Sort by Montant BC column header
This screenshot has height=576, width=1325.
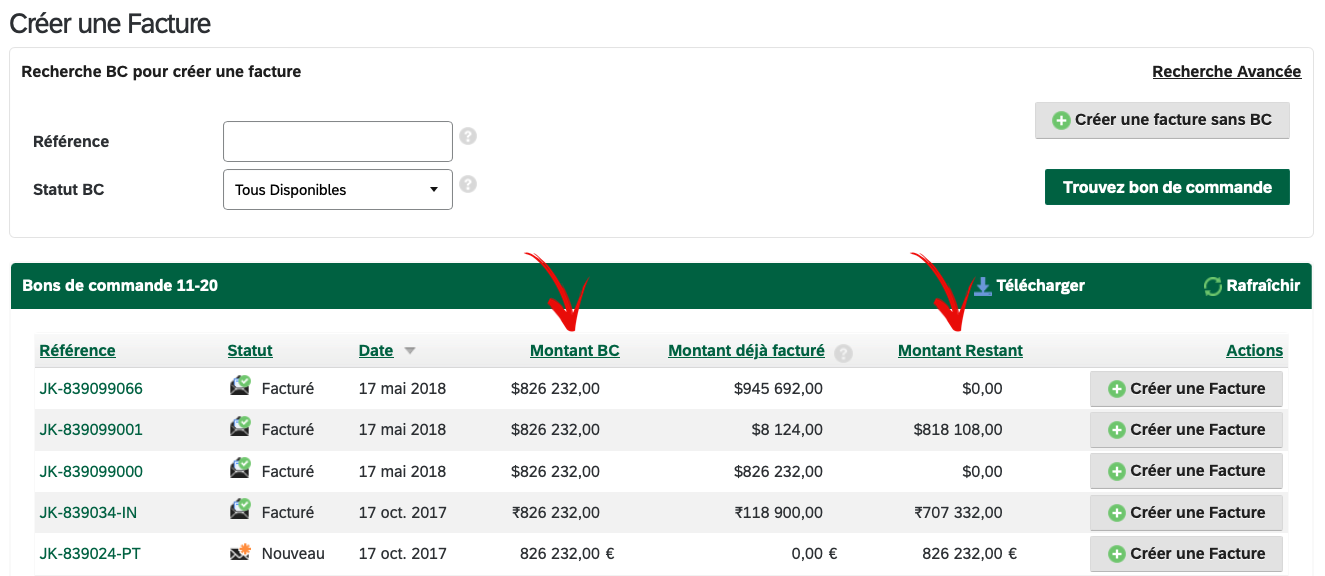click(x=575, y=351)
